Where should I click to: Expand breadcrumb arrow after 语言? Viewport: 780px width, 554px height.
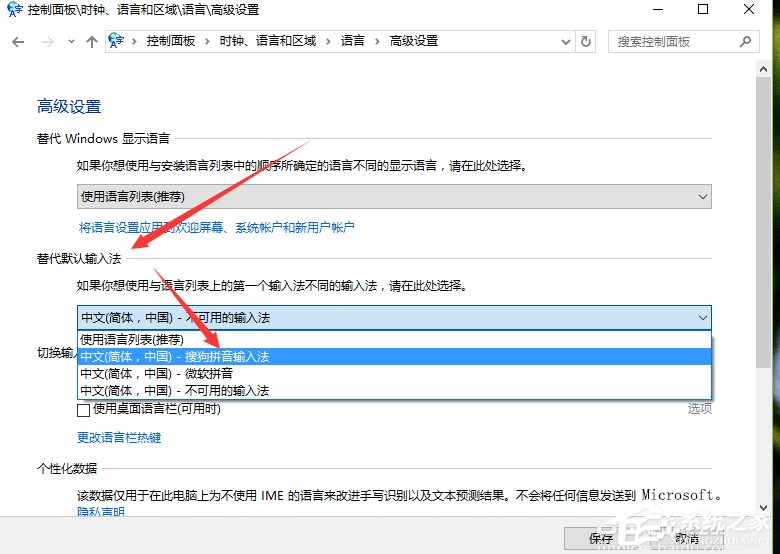coord(377,42)
